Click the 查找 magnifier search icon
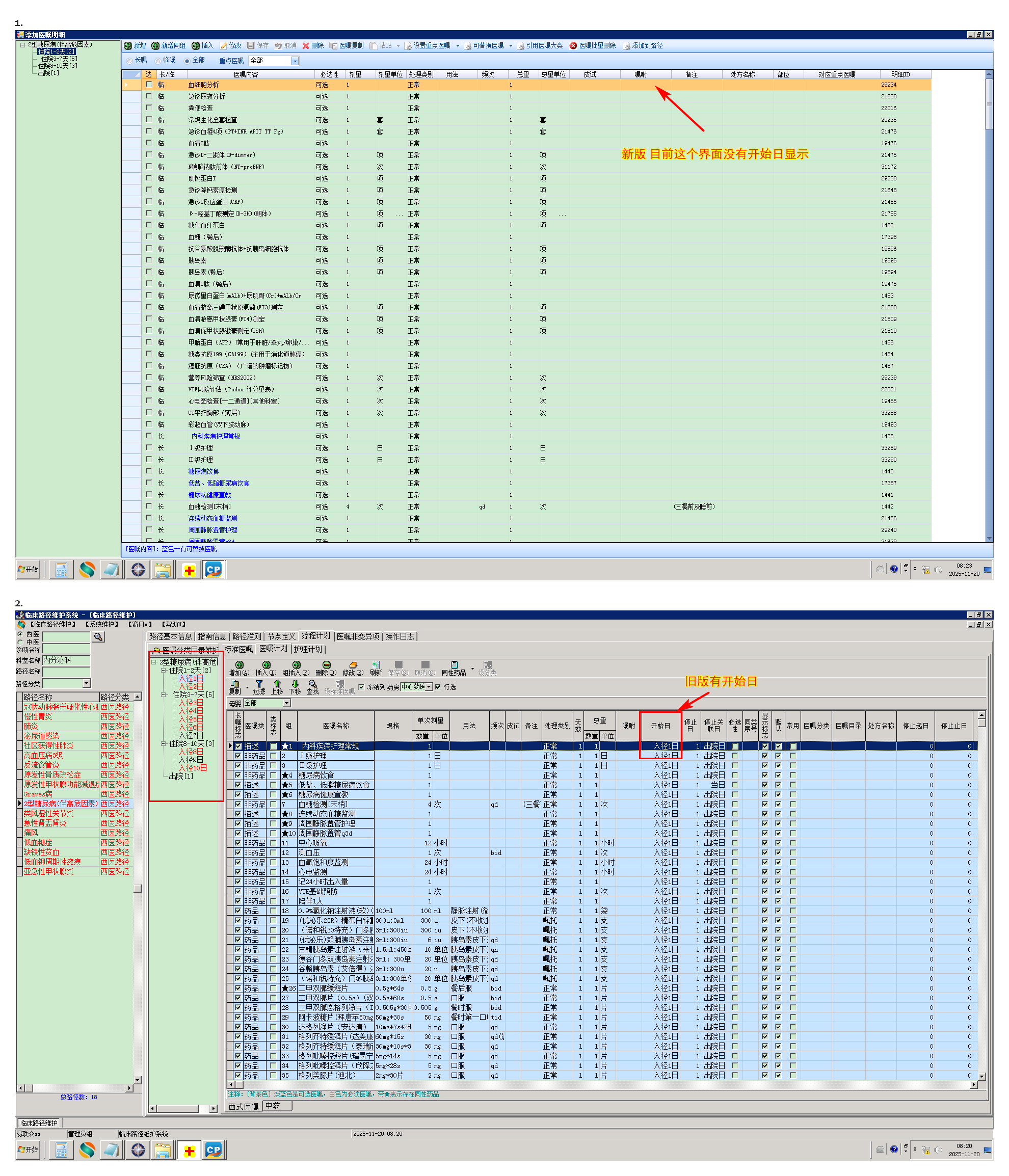Viewport: 1009px width, 1176px height. click(312, 684)
